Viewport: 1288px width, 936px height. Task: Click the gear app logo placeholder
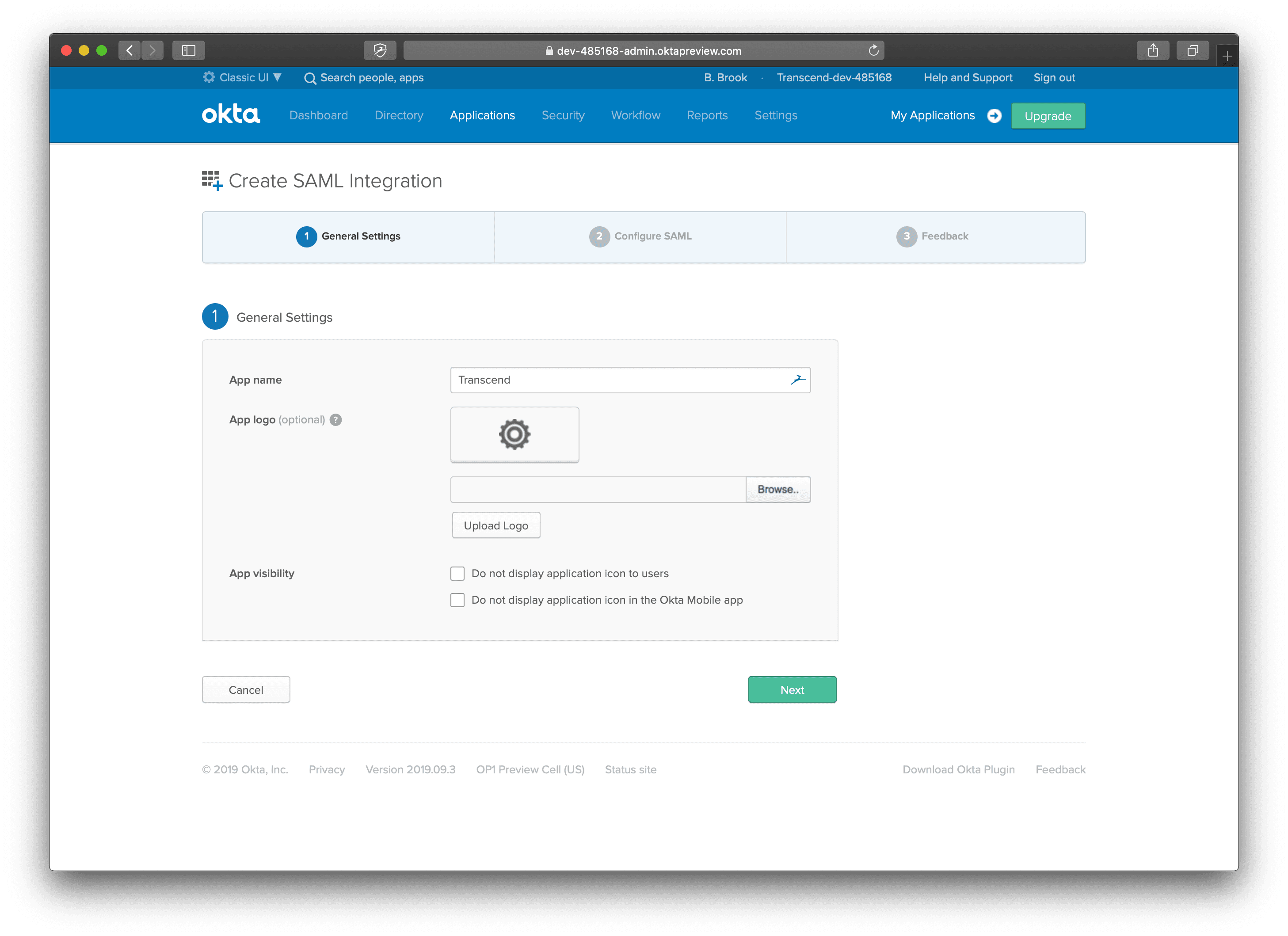point(514,434)
